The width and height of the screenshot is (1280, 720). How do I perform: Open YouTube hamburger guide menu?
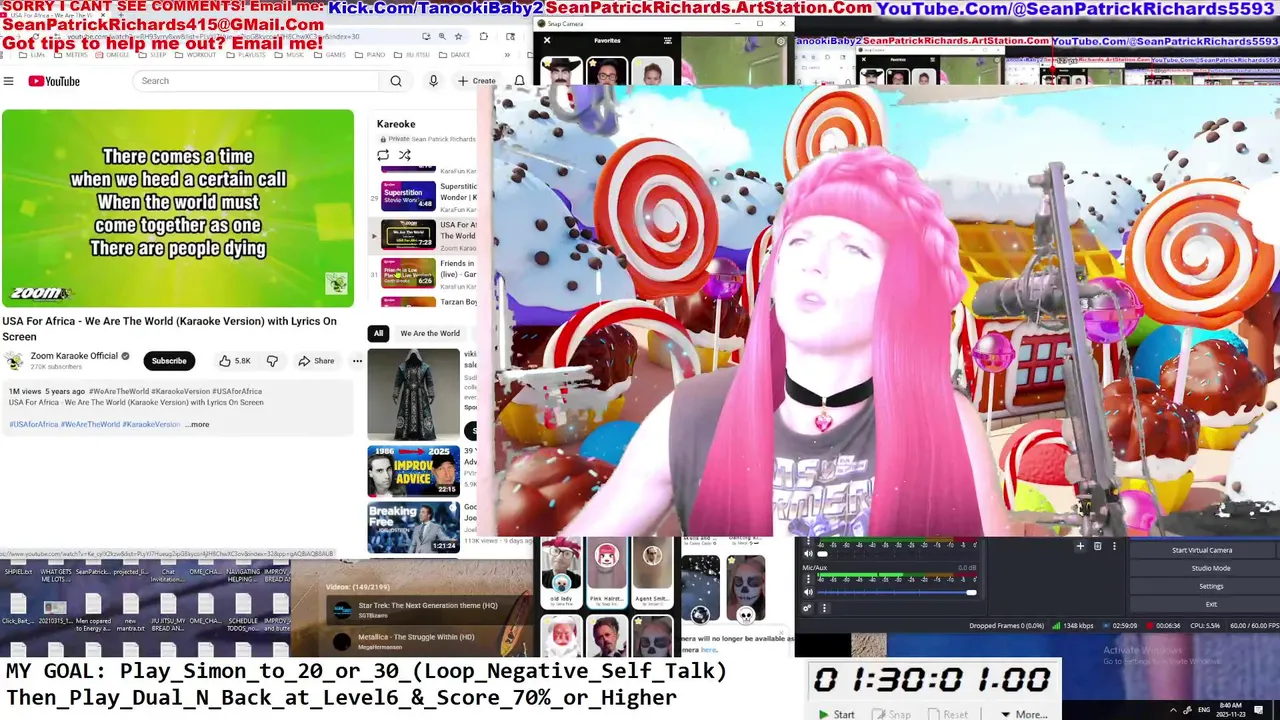click(x=9, y=81)
